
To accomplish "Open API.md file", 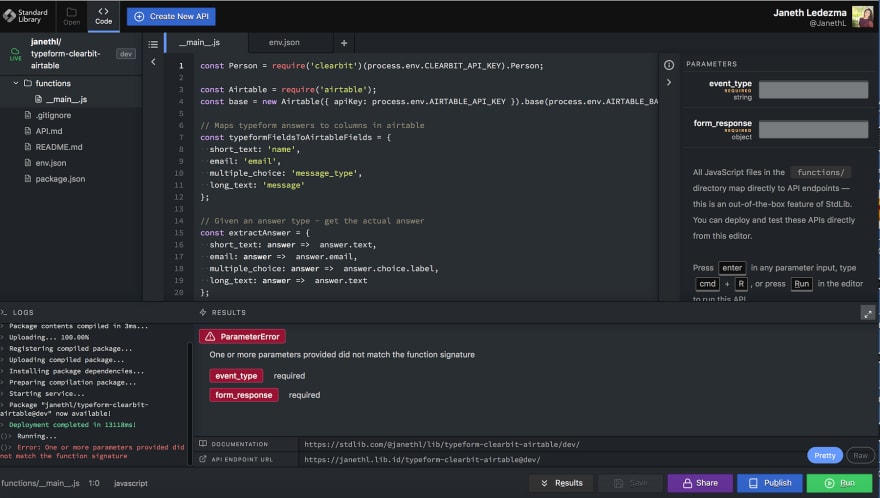I will point(48,131).
